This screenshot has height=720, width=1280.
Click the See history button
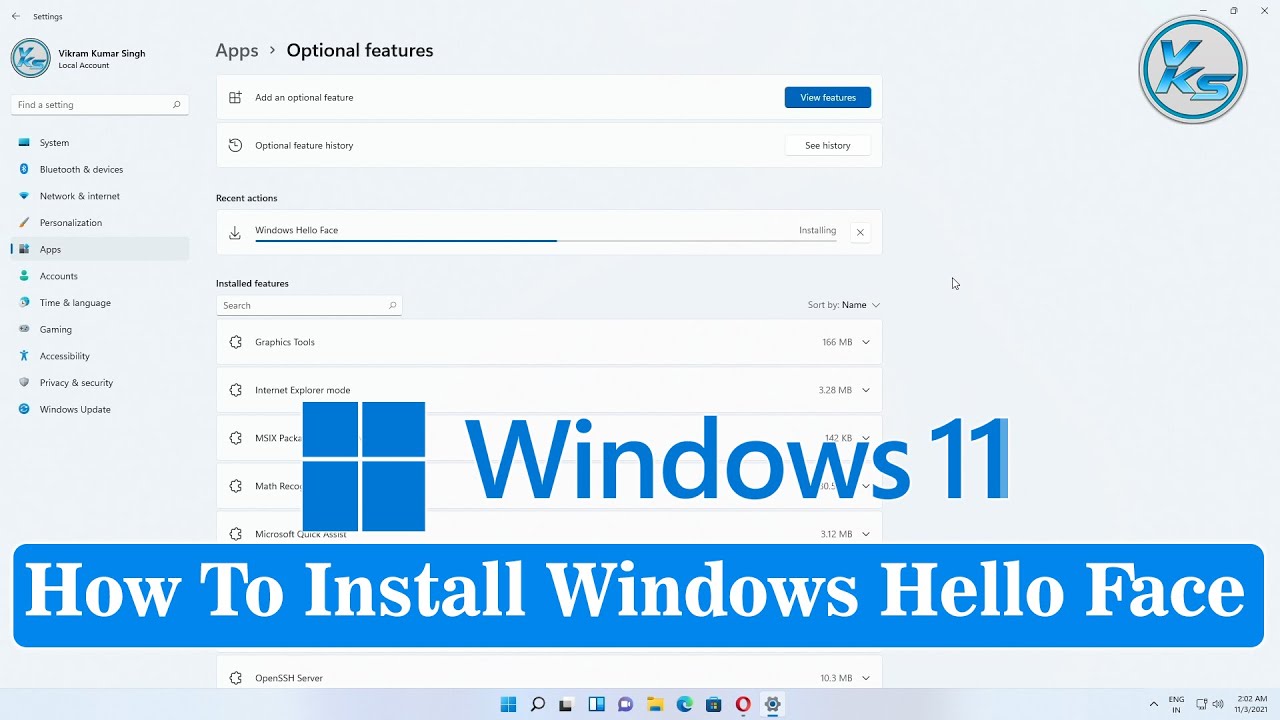tap(828, 145)
